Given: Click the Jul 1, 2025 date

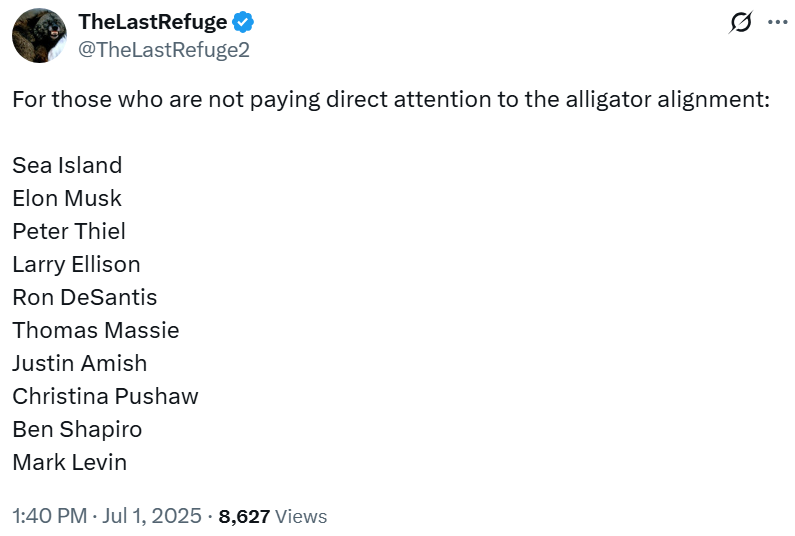Looking at the screenshot, I should pos(150,516).
